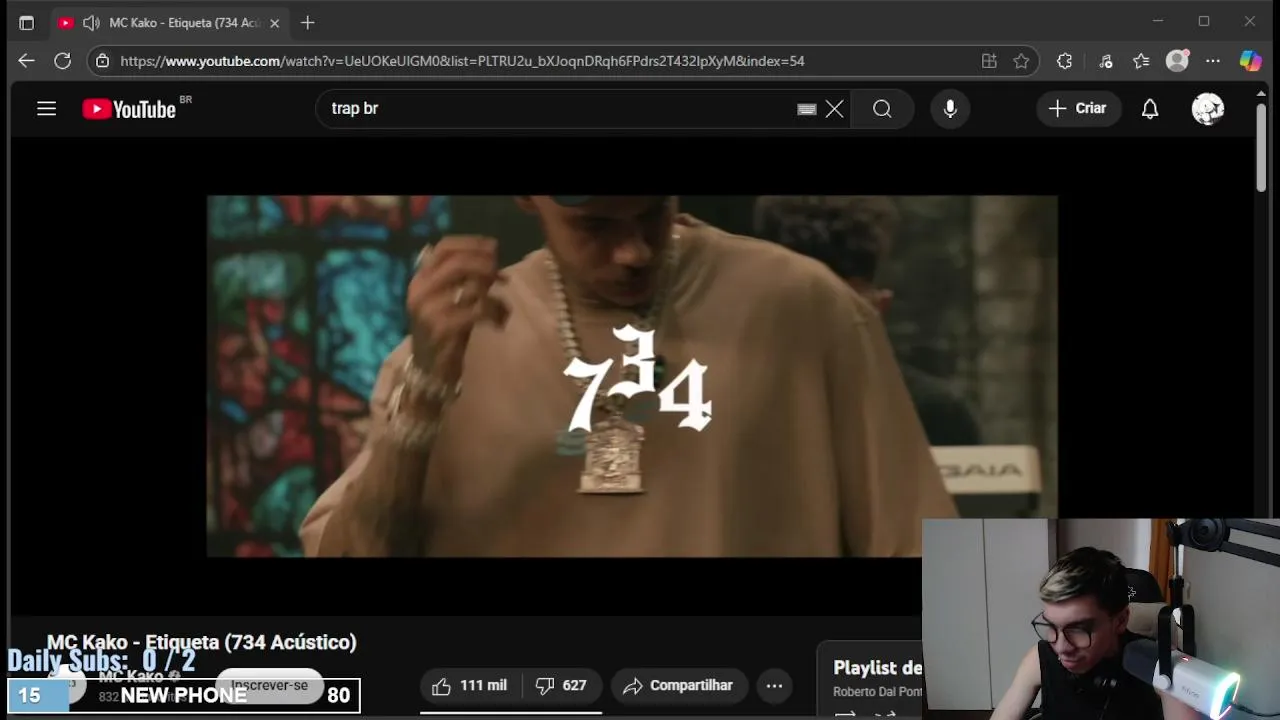Screen dimensions: 1280x720
Task: Open YouTube hamburger guide menu
Action: click(46, 108)
